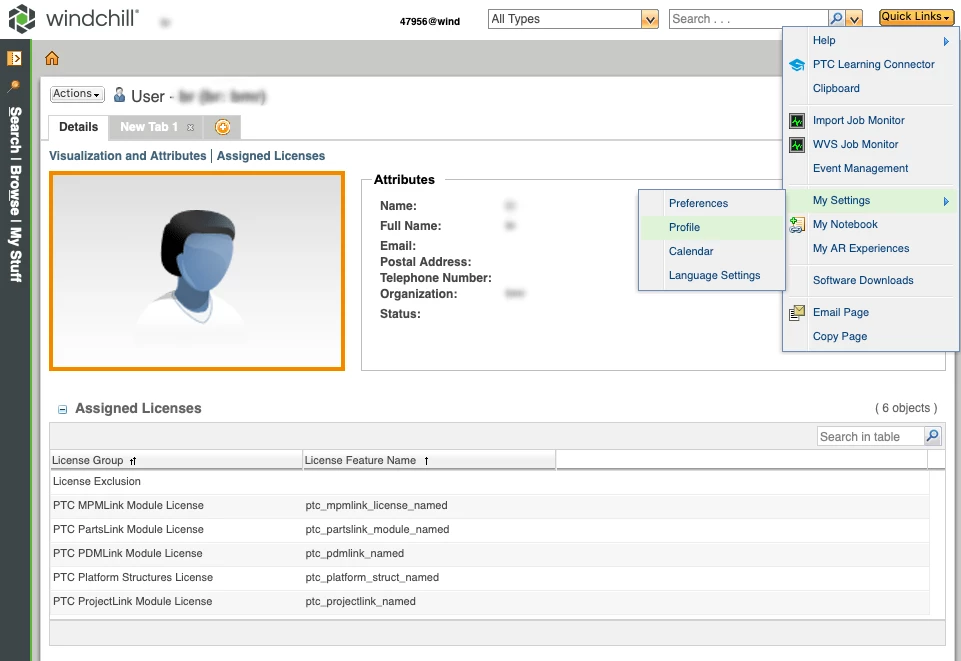Select PTC MPMLink Module License row
The width and height of the screenshot is (961, 661).
tap(490, 506)
